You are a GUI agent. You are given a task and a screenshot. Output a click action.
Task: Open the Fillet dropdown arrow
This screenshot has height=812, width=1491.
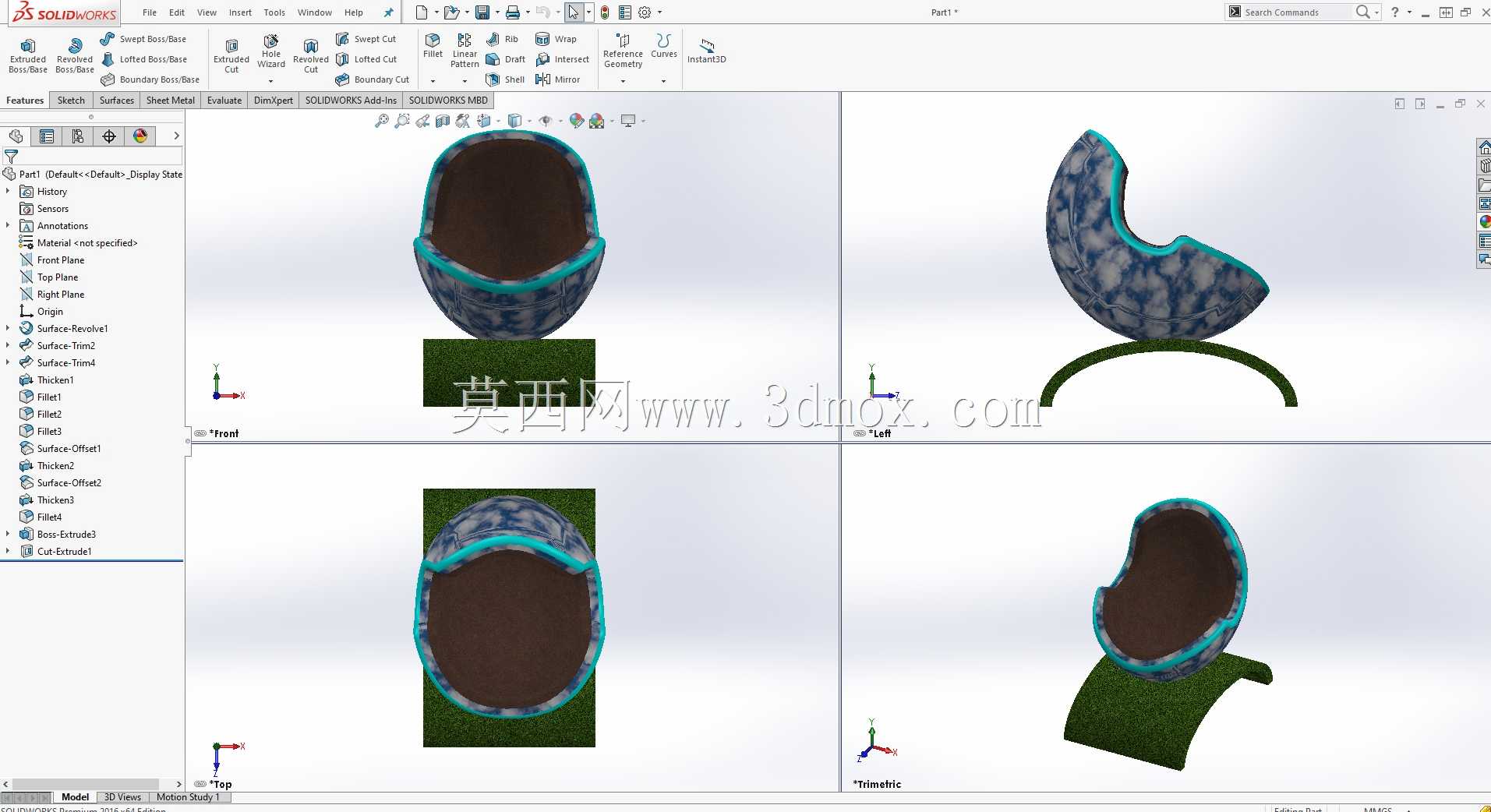pos(433,81)
